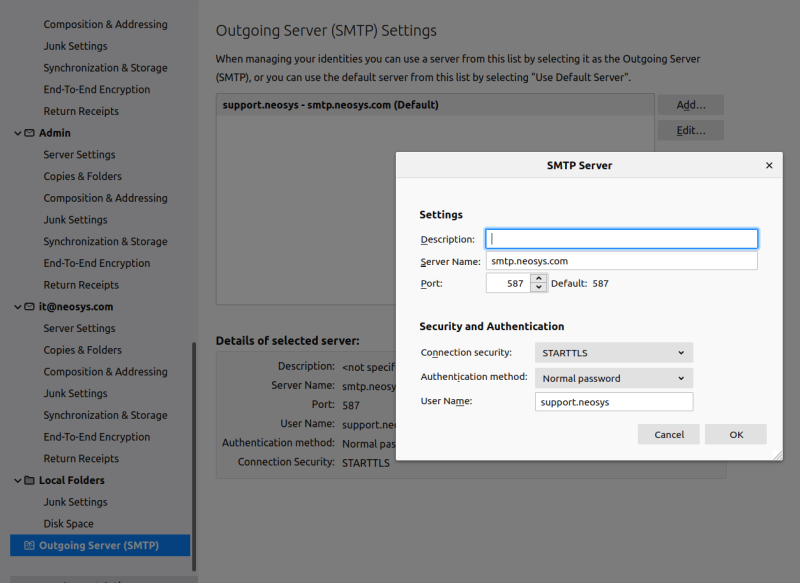
Task: Open Junk Settings under it@neosys.com
Action: point(76,394)
